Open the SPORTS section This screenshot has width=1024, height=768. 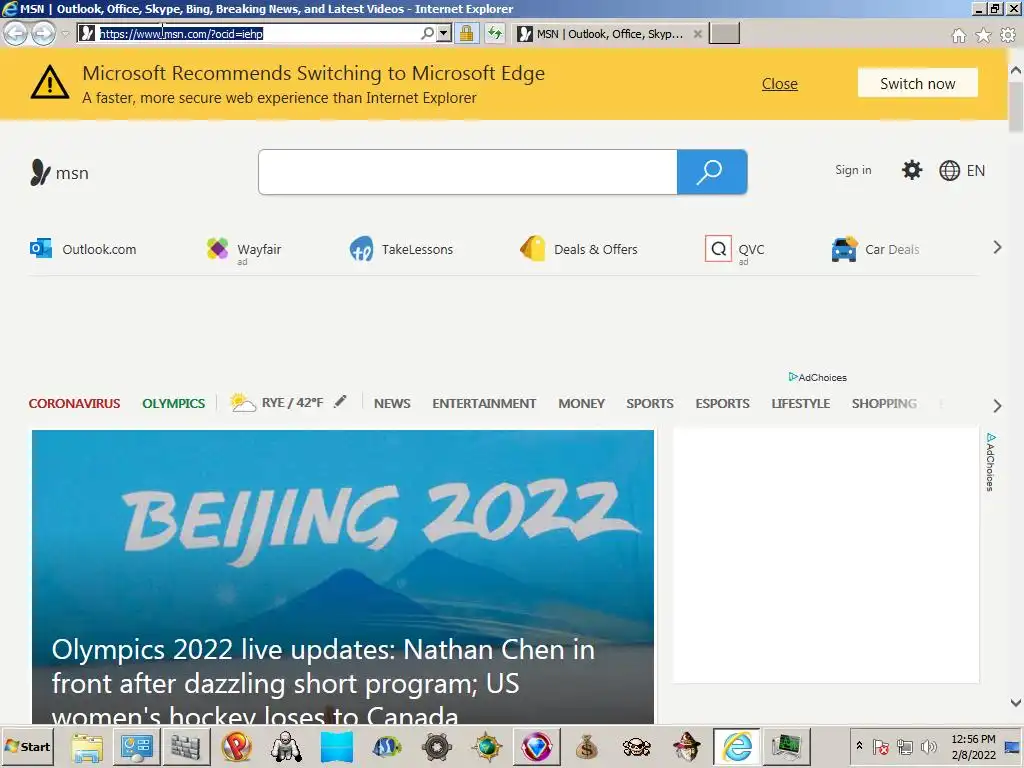[650, 404]
